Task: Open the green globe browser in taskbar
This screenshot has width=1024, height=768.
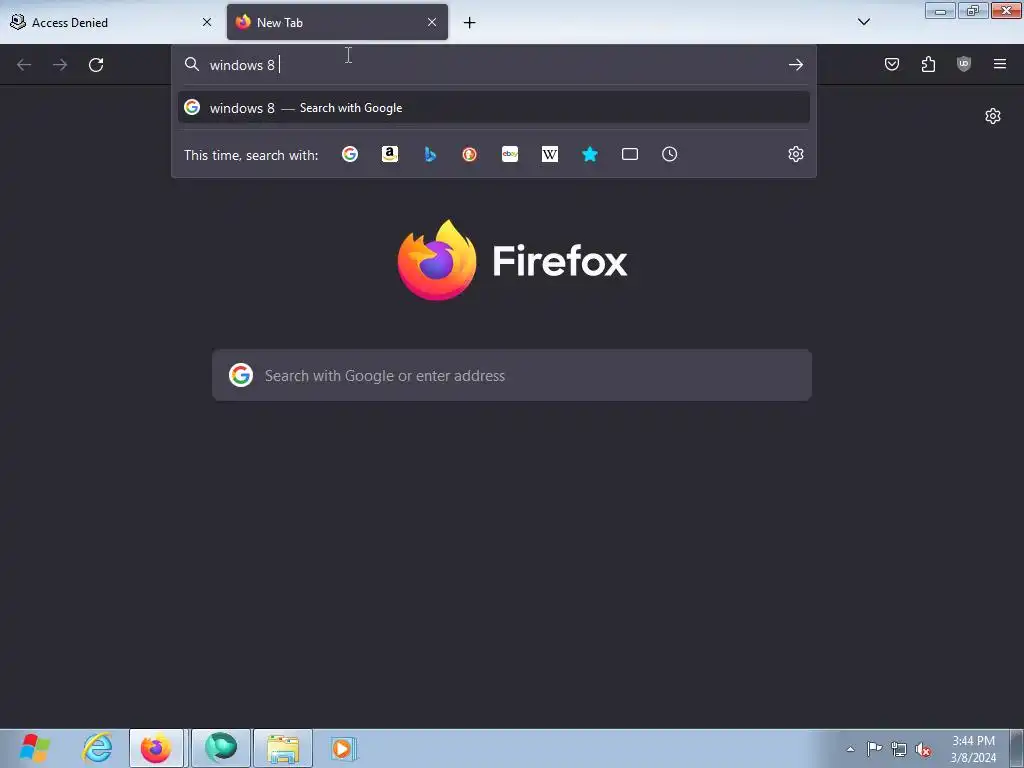Action: pos(221,748)
